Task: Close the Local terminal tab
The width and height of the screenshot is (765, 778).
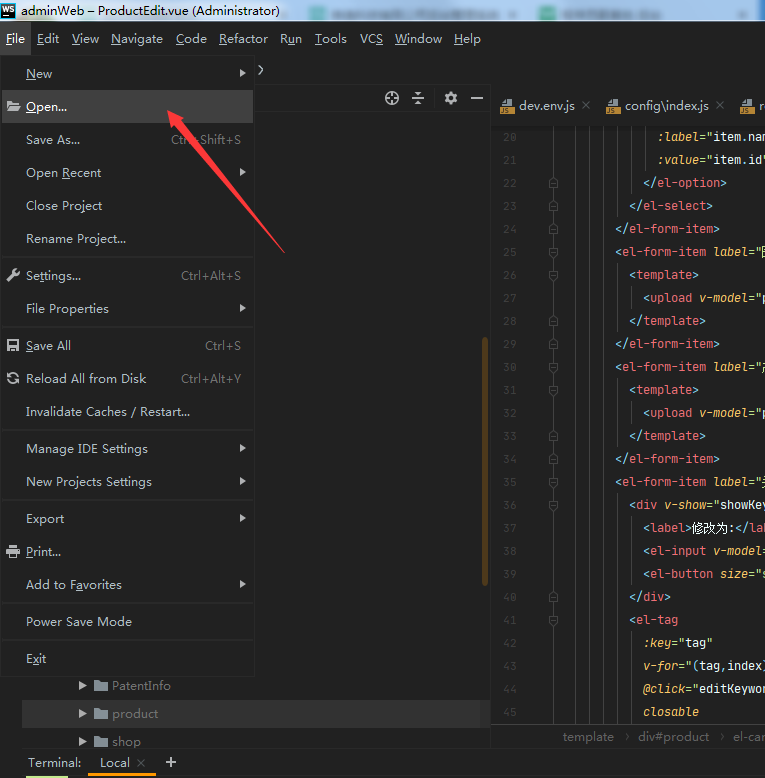Action: pos(141,763)
